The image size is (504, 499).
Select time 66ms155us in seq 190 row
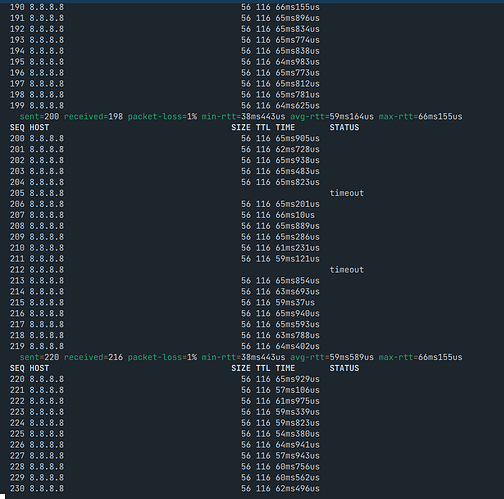pos(297,7)
